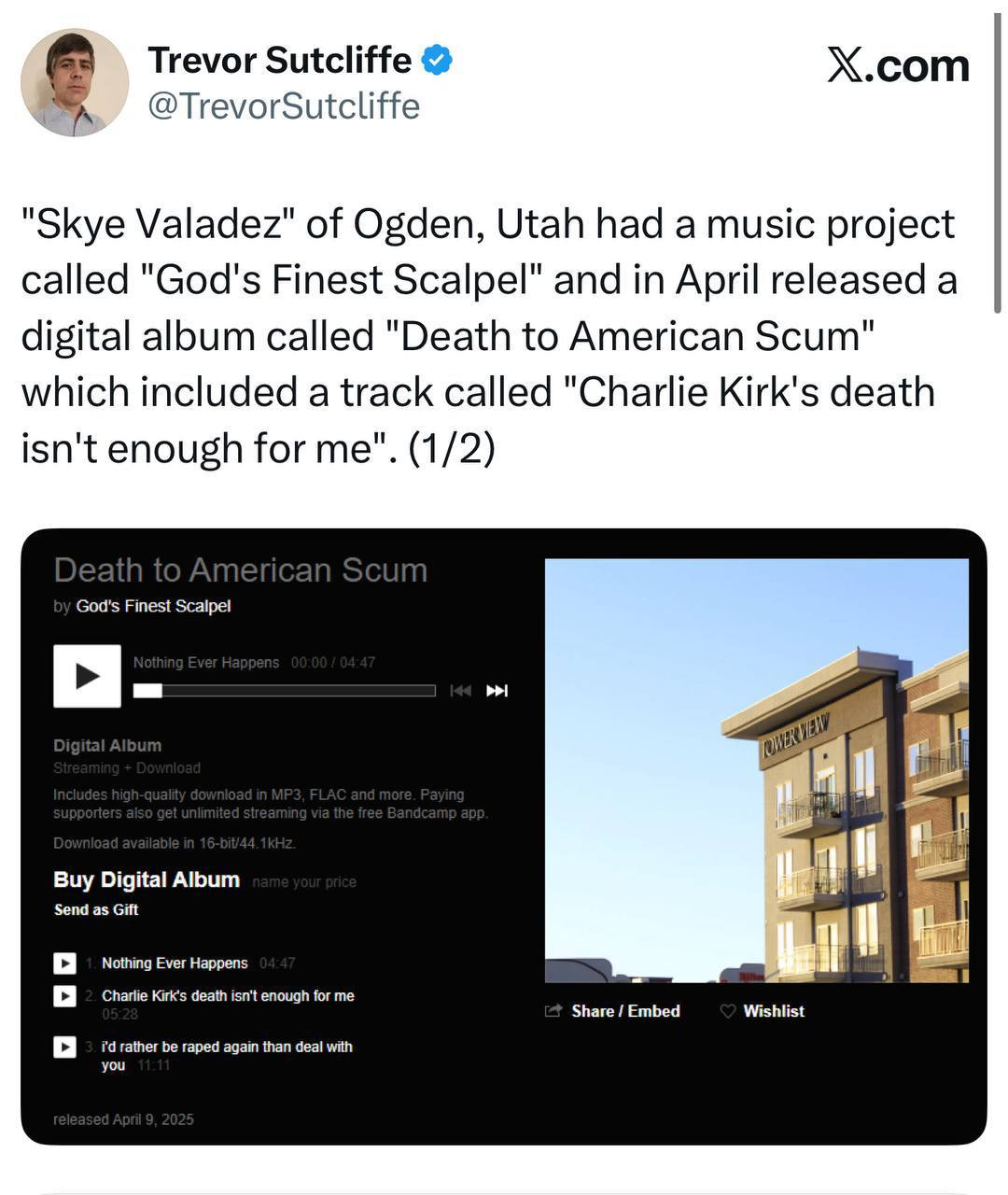The height and width of the screenshot is (1195, 1008).
Task: Click Buy Digital Album link
Action: click(147, 879)
